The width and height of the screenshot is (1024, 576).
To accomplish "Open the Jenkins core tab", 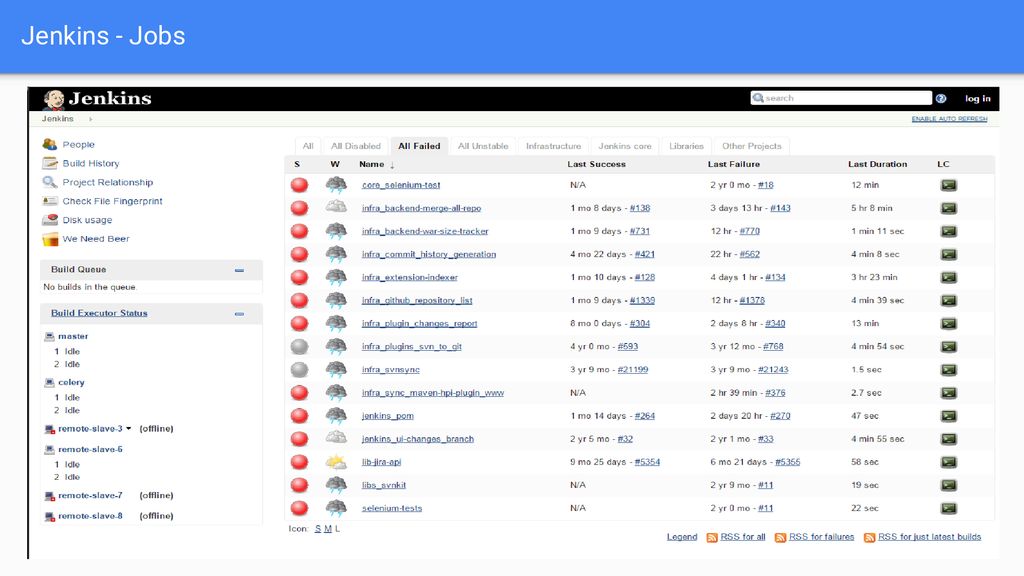I will (625, 146).
